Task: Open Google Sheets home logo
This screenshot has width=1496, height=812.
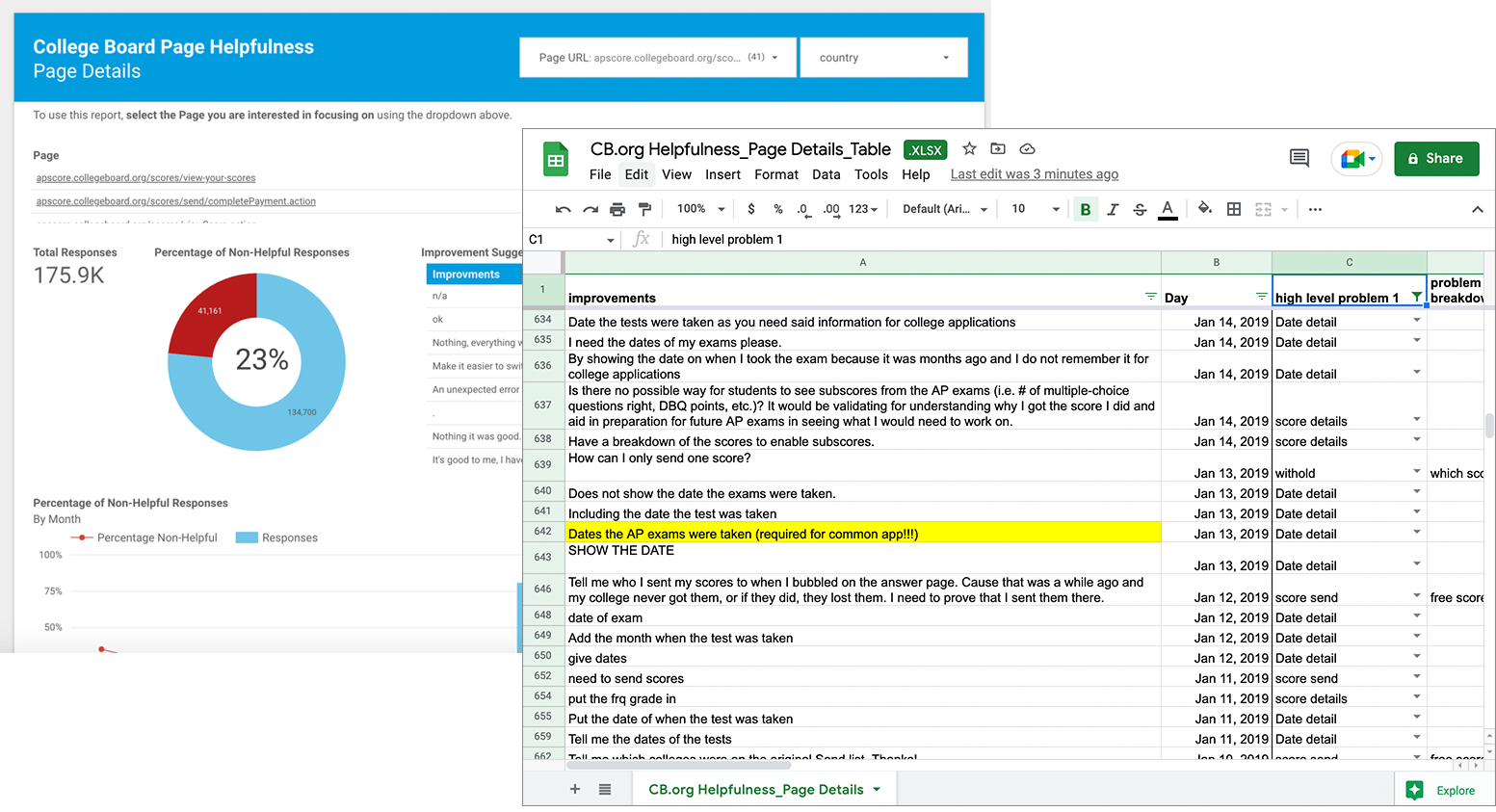Action: tap(556, 160)
